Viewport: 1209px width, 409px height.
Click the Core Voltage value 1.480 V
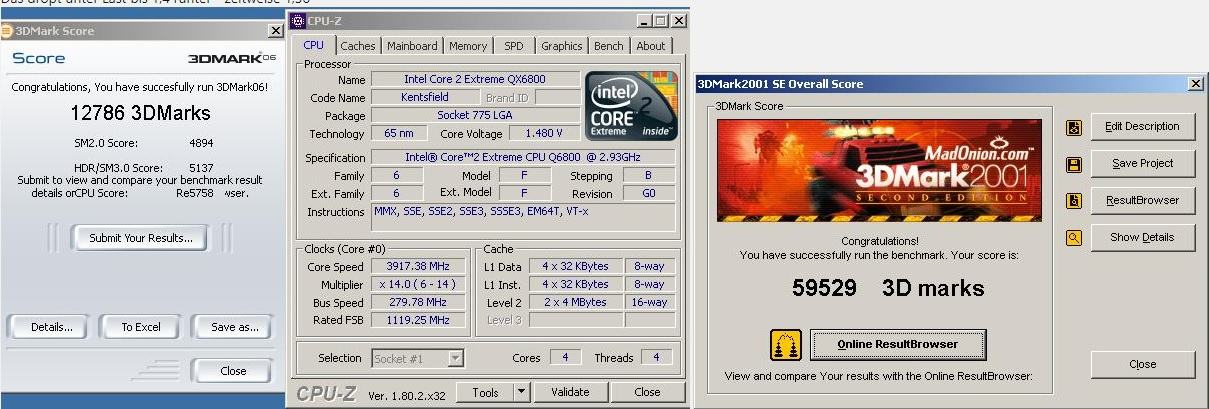543,133
